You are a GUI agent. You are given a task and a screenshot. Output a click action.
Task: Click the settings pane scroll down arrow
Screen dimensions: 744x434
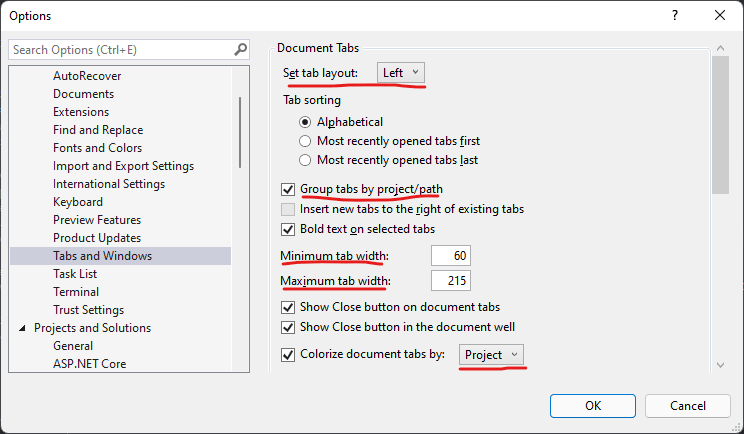pyautogui.click(x=720, y=365)
